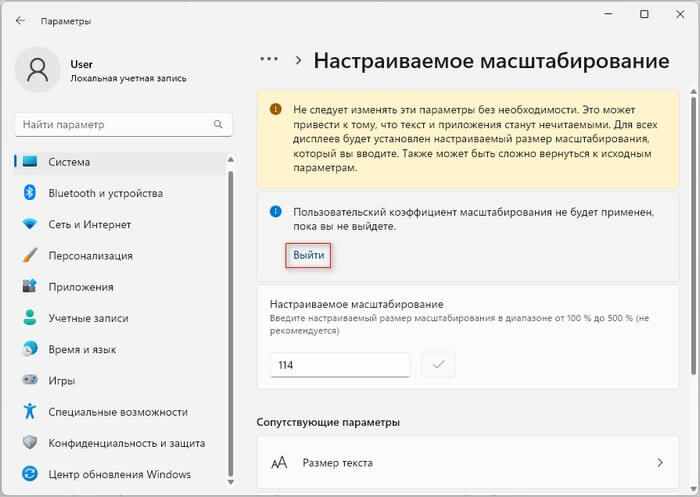
Task: Click the Выйти sign-out button
Action: pos(308,255)
